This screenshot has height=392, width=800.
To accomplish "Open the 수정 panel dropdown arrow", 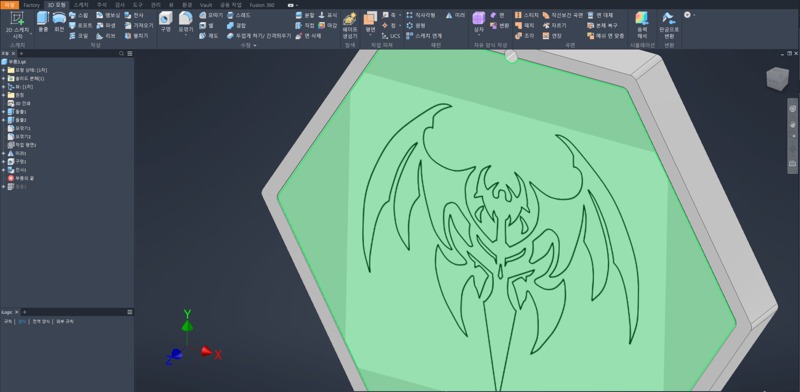I will 255,45.
